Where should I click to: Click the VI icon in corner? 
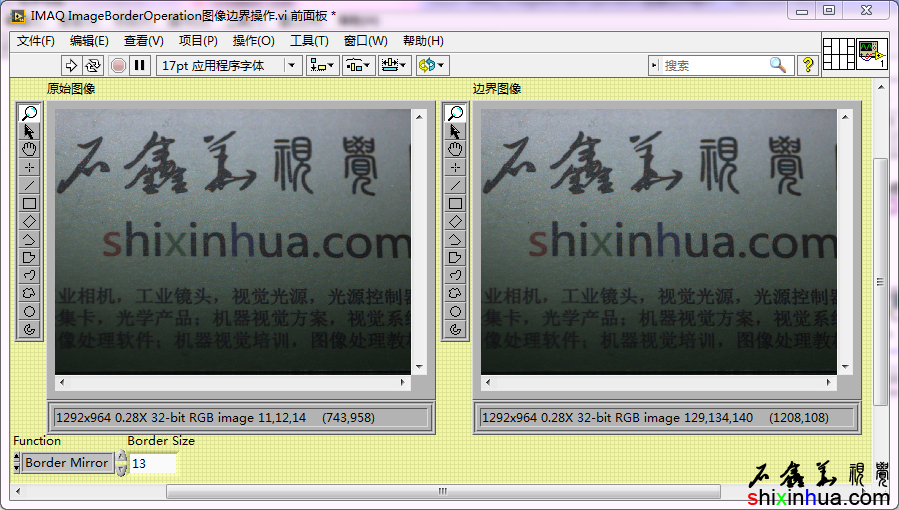tap(872, 54)
